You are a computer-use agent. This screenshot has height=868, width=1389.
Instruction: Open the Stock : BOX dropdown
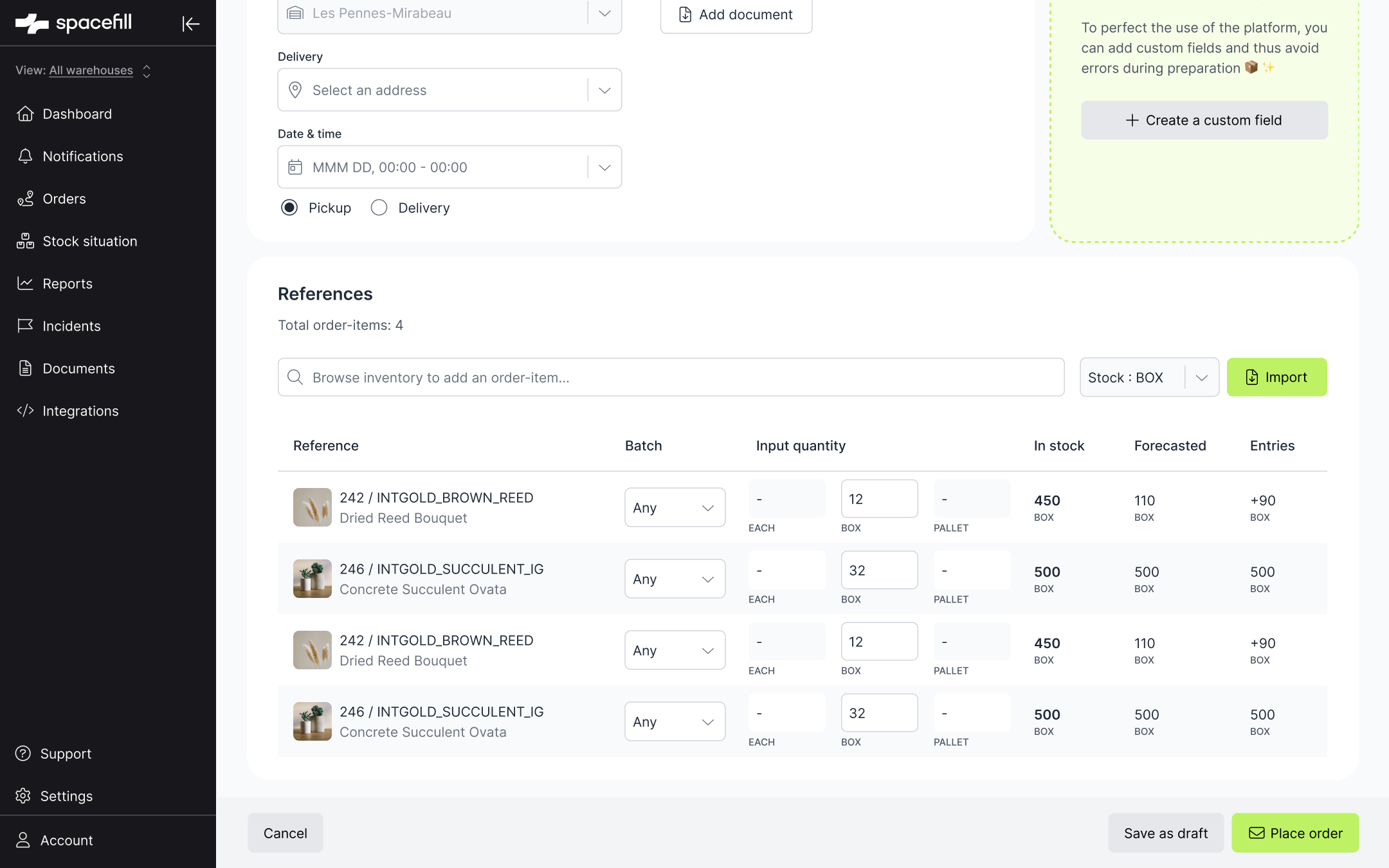1149,377
